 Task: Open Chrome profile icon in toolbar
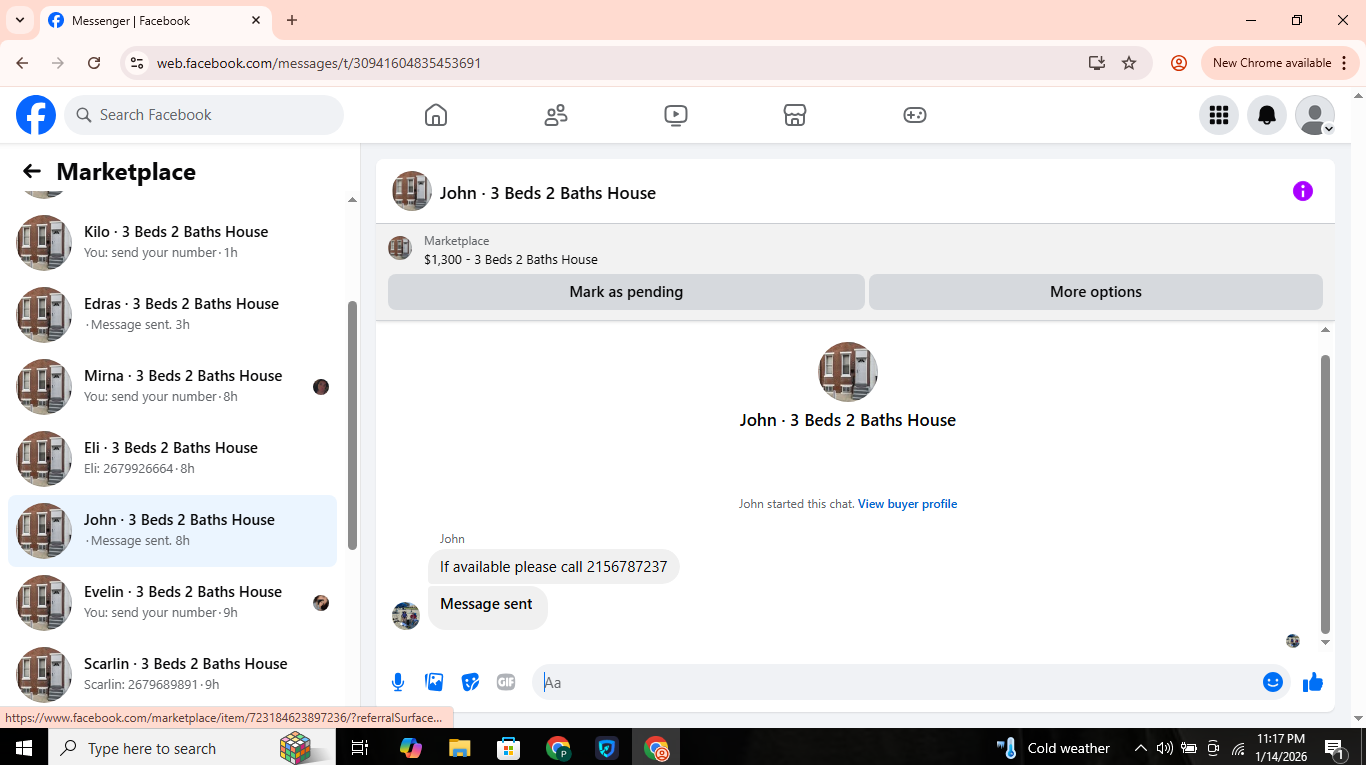click(x=1179, y=63)
